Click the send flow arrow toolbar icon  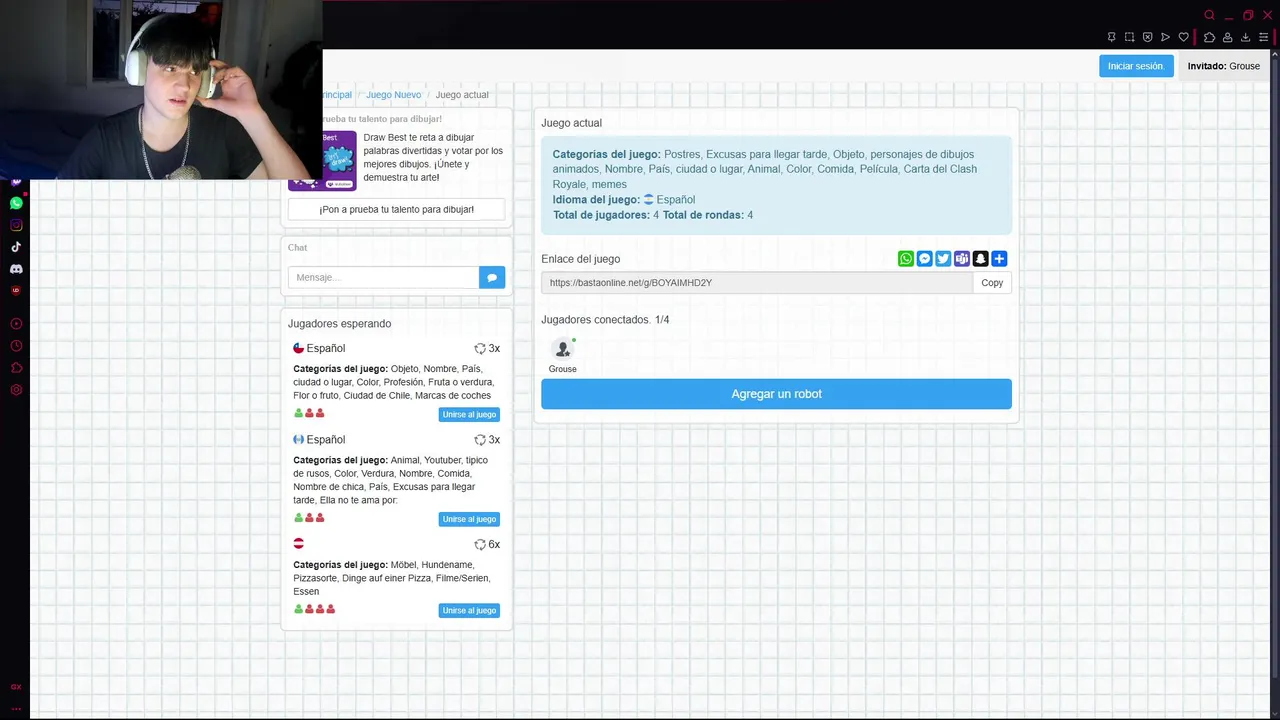[x=1165, y=37]
